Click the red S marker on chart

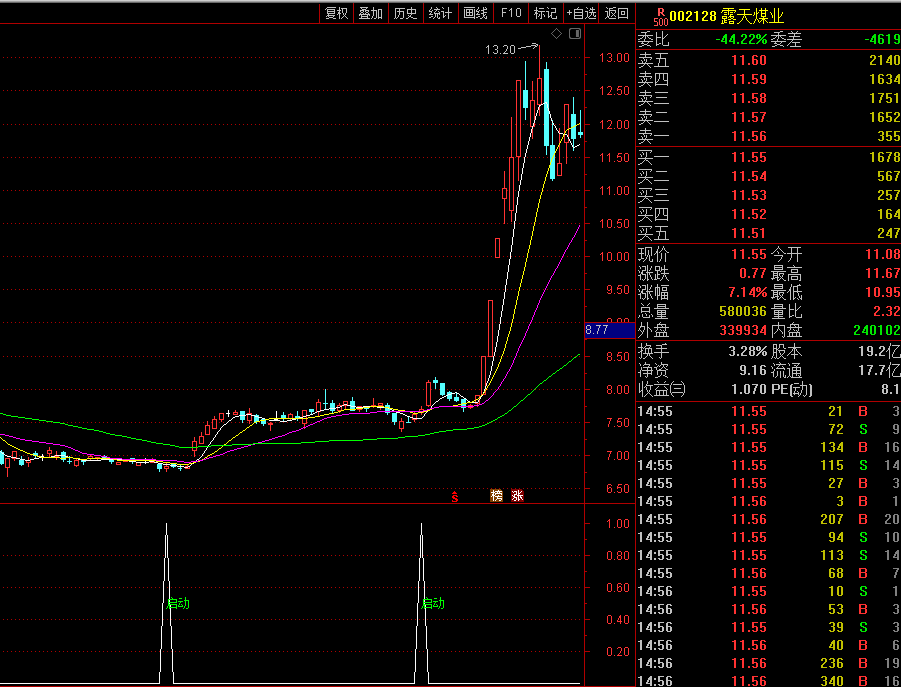coord(455,496)
